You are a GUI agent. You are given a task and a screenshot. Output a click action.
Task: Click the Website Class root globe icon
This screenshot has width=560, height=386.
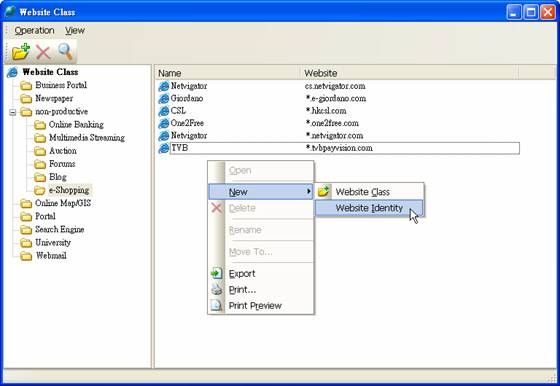[12, 72]
